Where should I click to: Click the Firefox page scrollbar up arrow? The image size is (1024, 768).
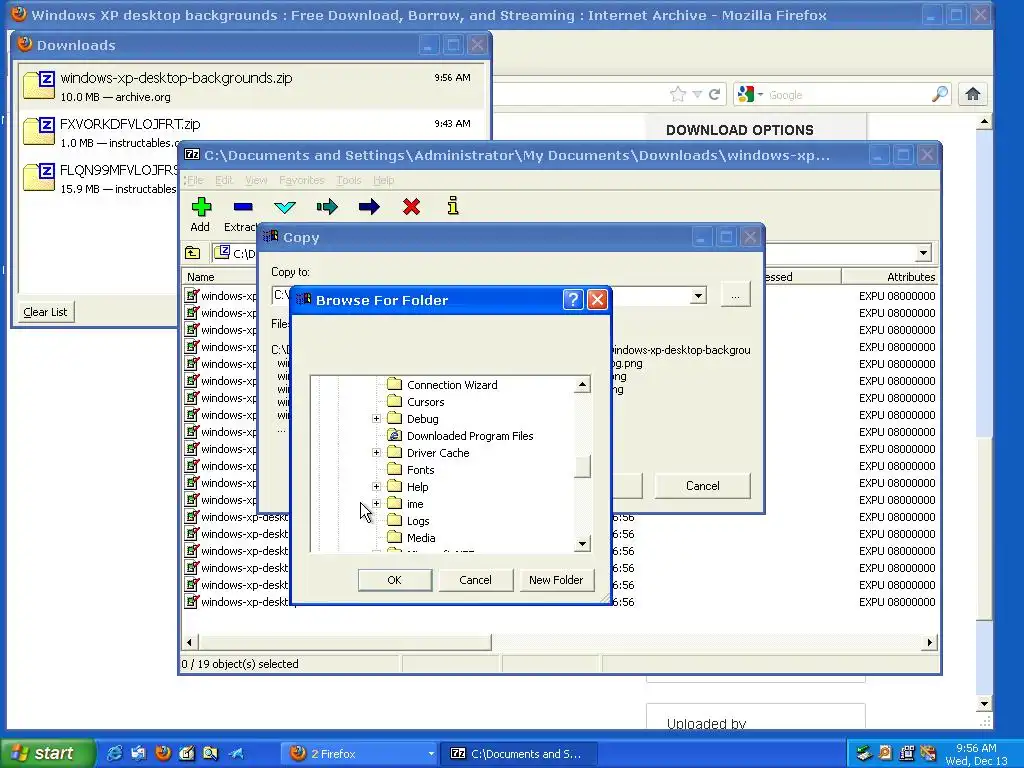tap(984, 121)
